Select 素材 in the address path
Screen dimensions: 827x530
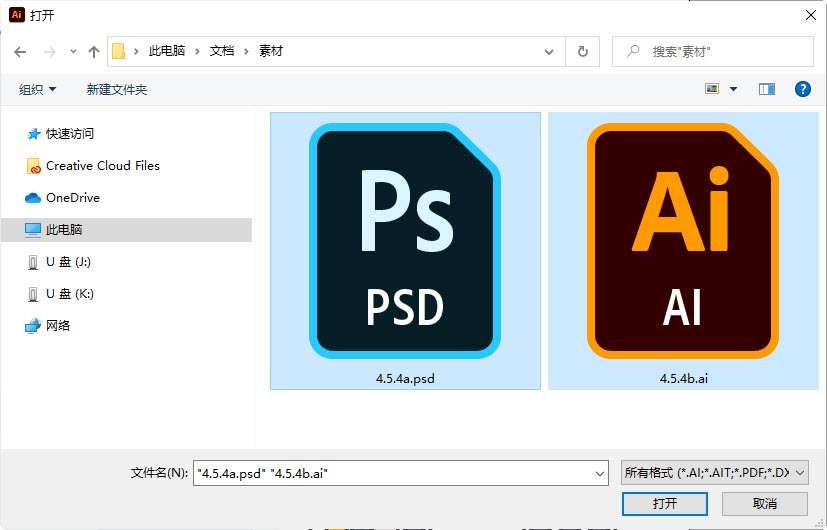(x=271, y=51)
